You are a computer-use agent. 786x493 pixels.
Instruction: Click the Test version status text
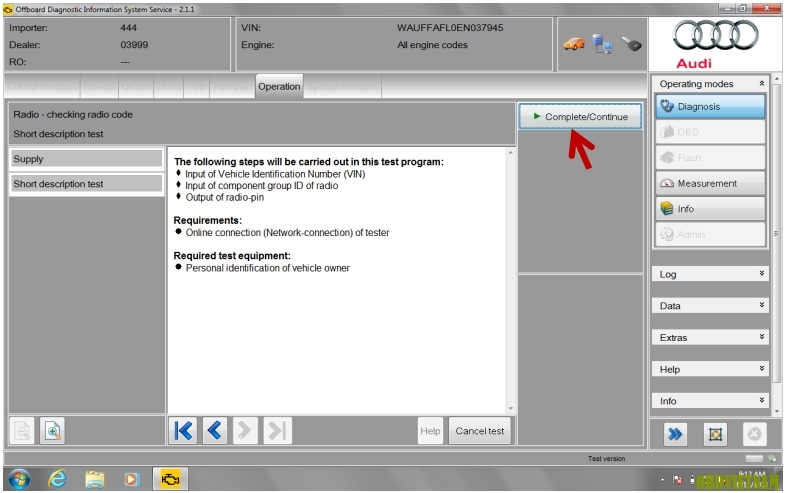606,458
